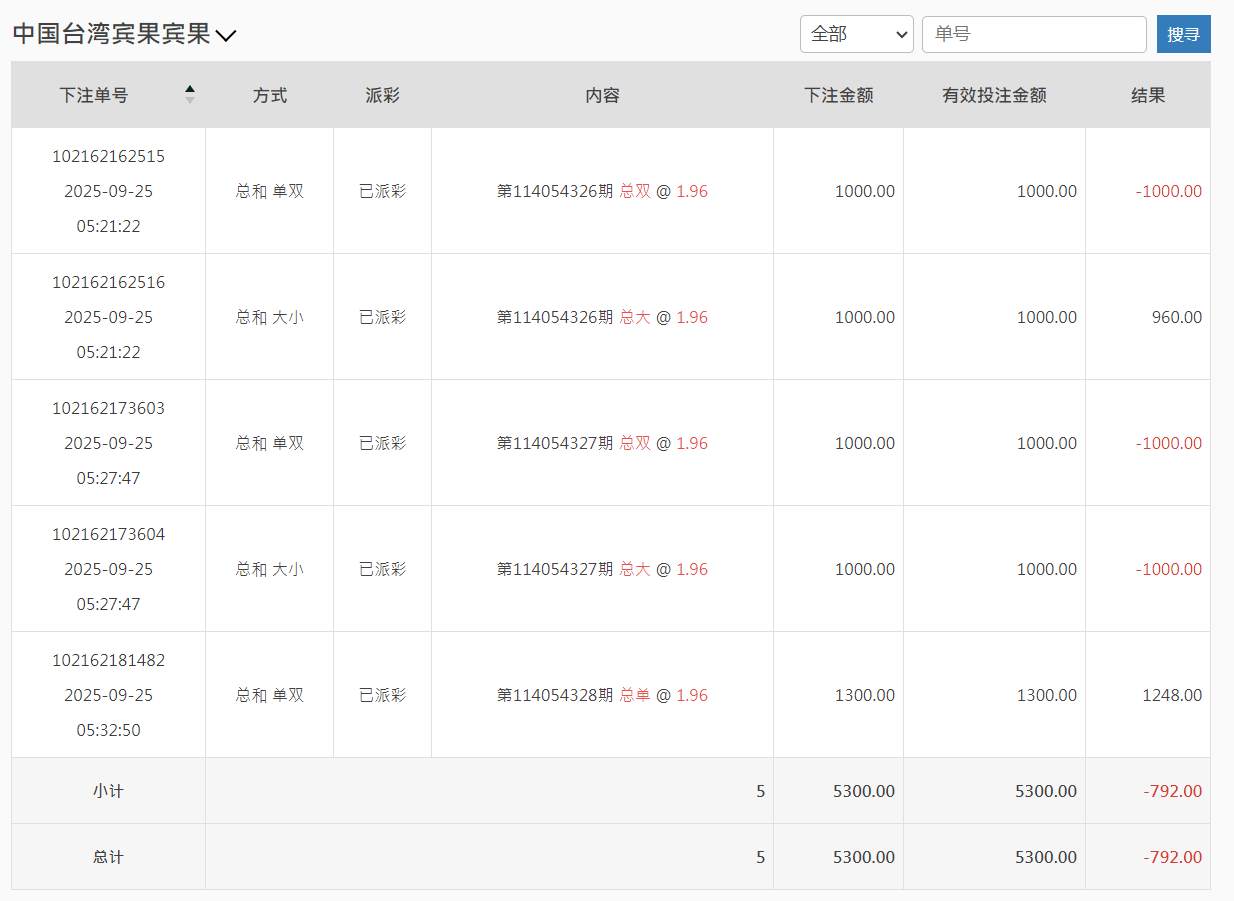The image size is (1234, 901).
Task: Click the 下注金额 column header
Action: [838, 95]
